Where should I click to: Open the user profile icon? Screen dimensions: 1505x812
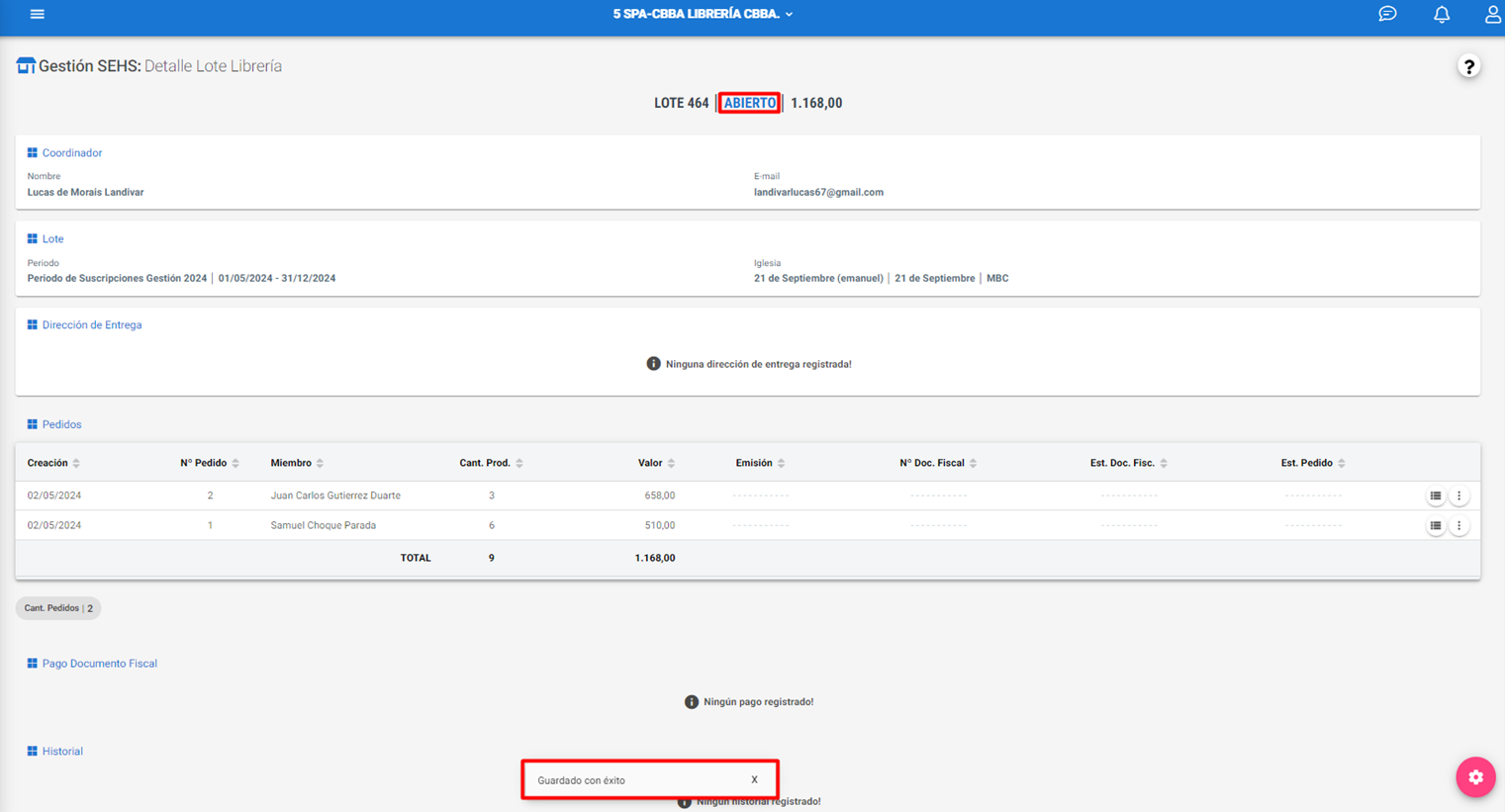tap(1492, 14)
